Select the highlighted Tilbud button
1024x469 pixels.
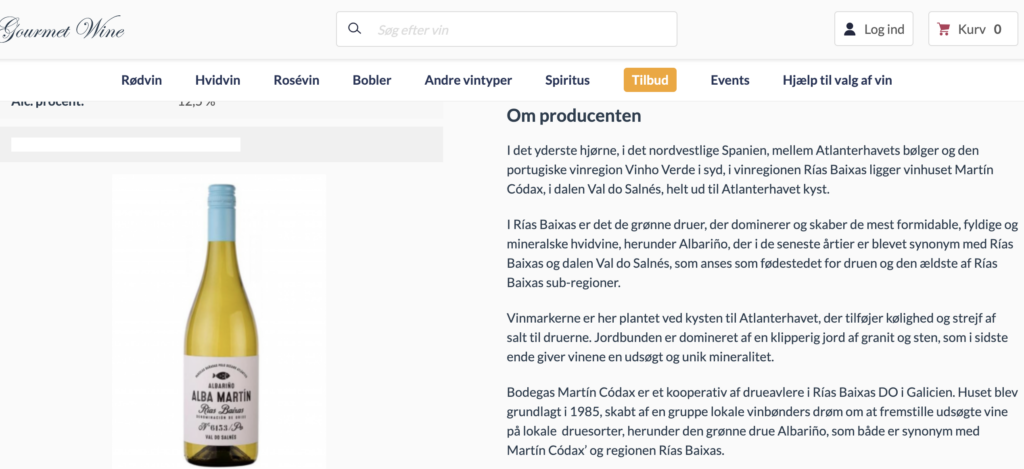(x=650, y=80)
